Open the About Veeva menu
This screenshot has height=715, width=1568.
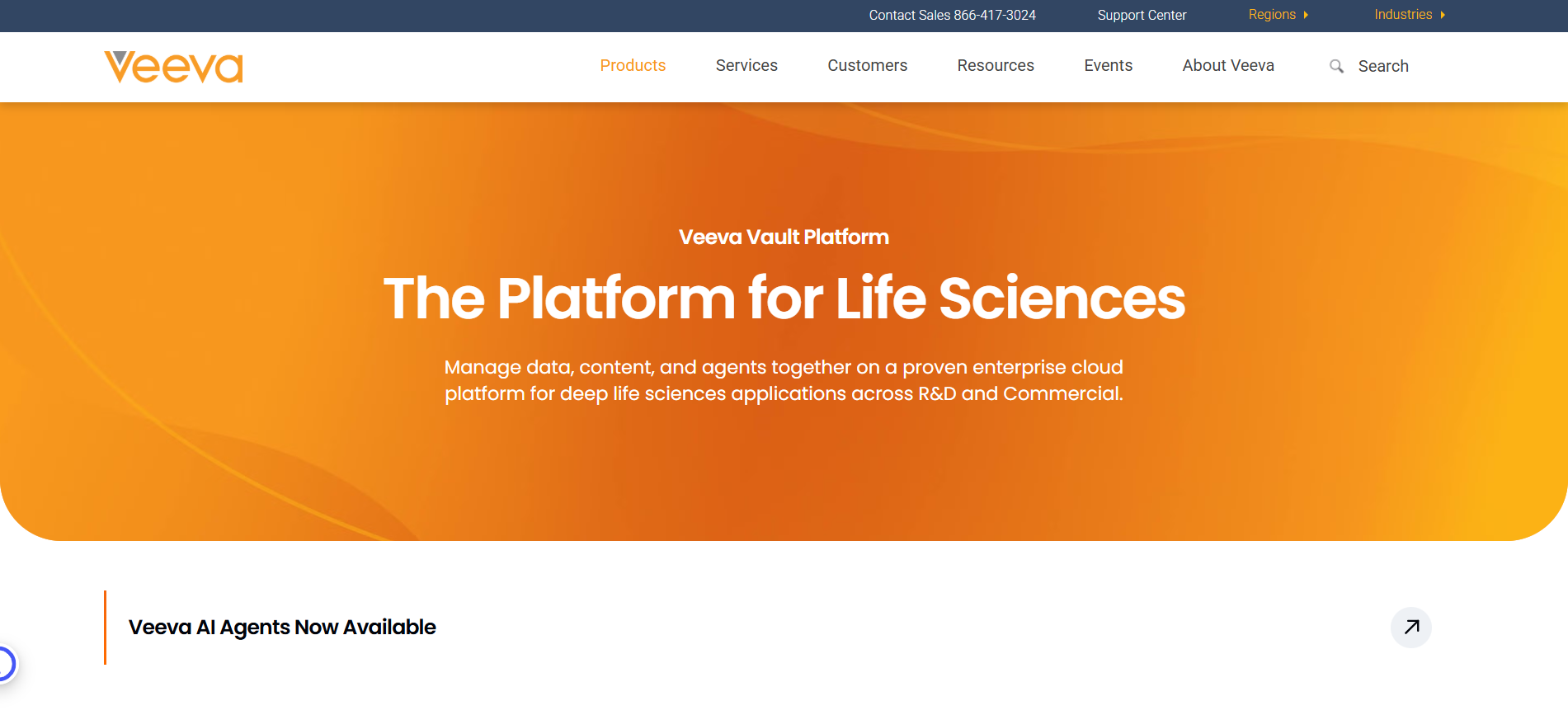point(1228,66)
